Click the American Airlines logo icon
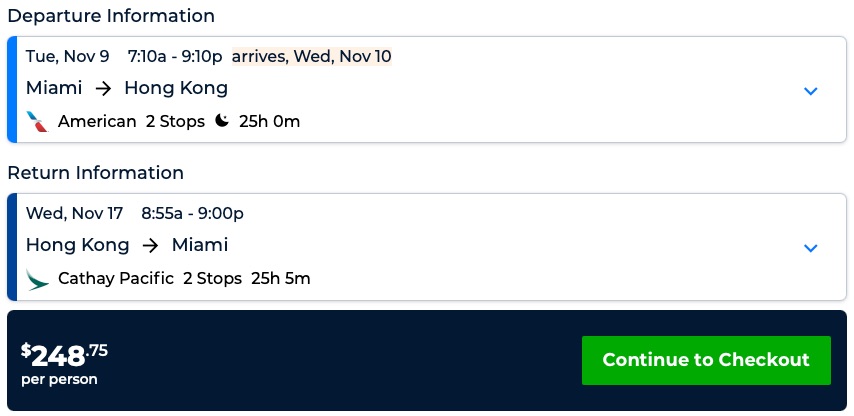 [x=37, y=122]
